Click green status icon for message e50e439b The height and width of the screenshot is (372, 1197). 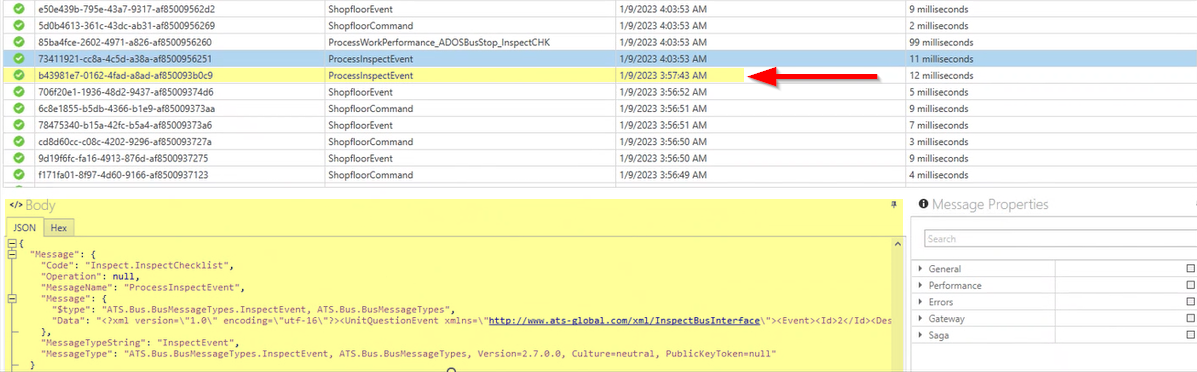19,9
